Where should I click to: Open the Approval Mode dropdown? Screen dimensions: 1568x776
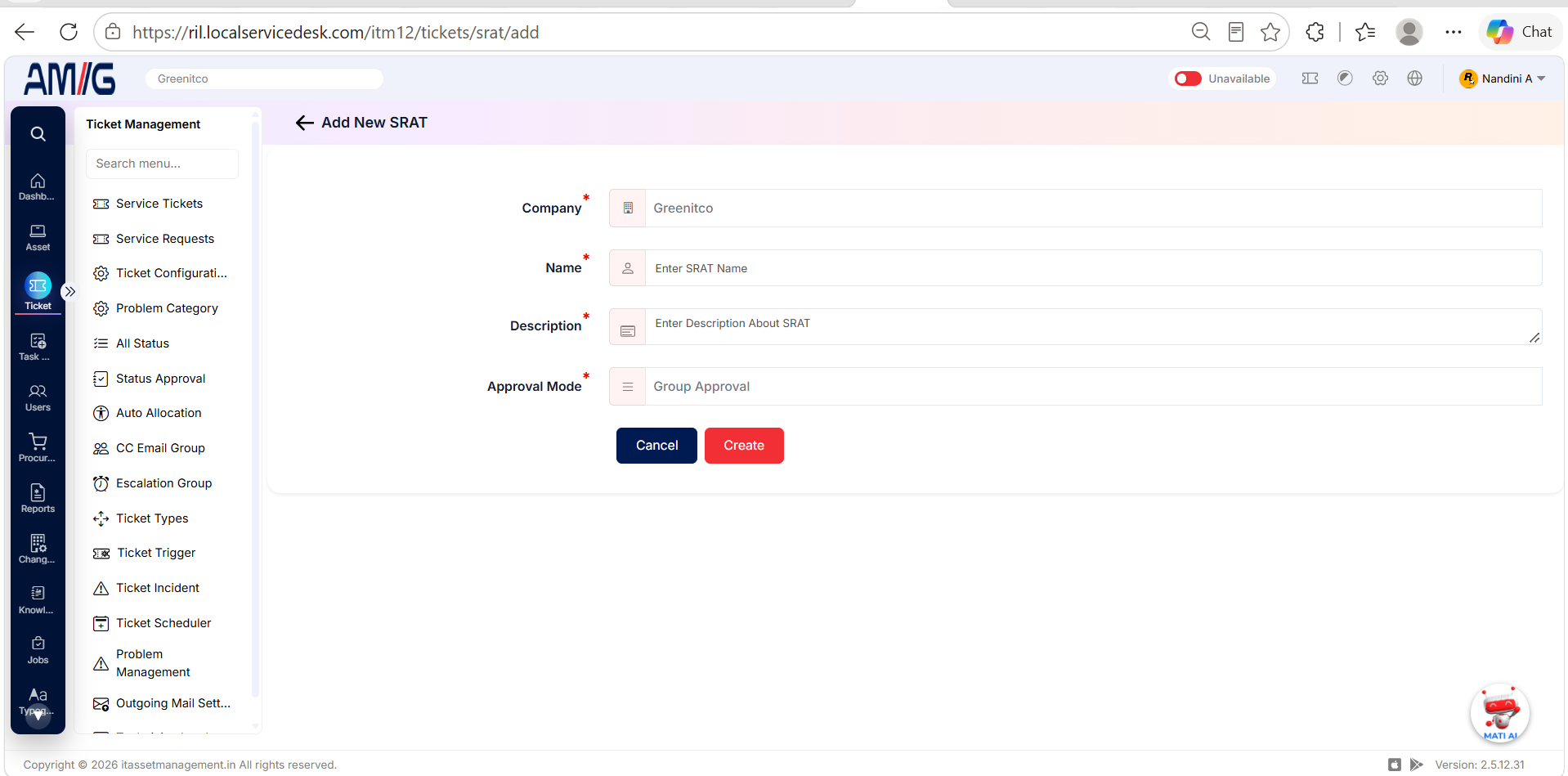[x=1075, y=387]
